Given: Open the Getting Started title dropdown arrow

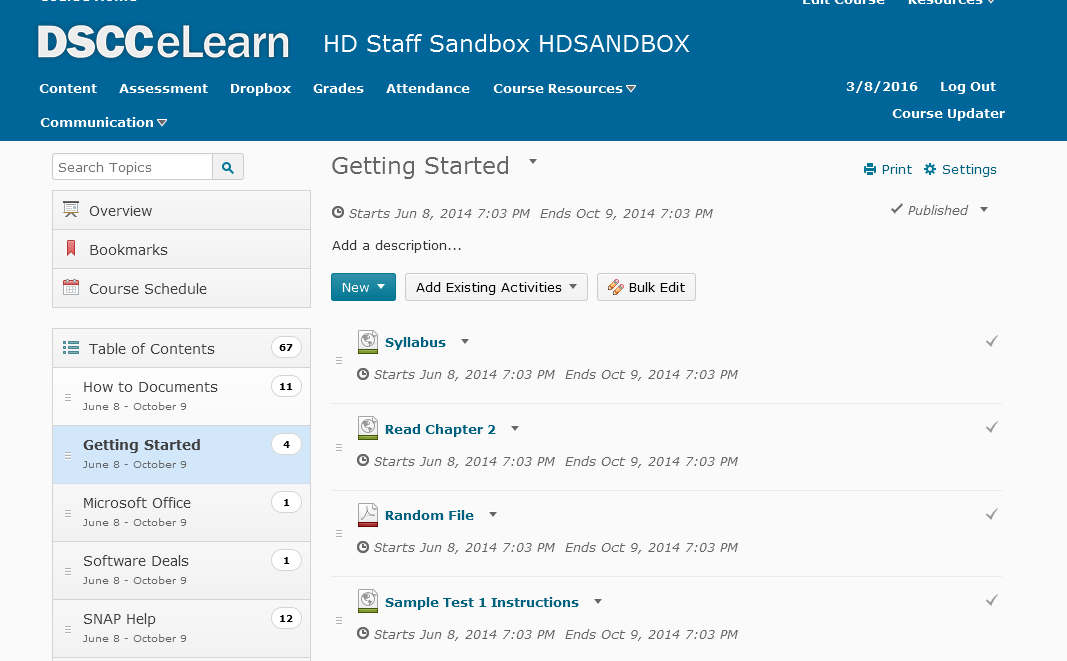Looking at the screenshot, I should [533, 162].
